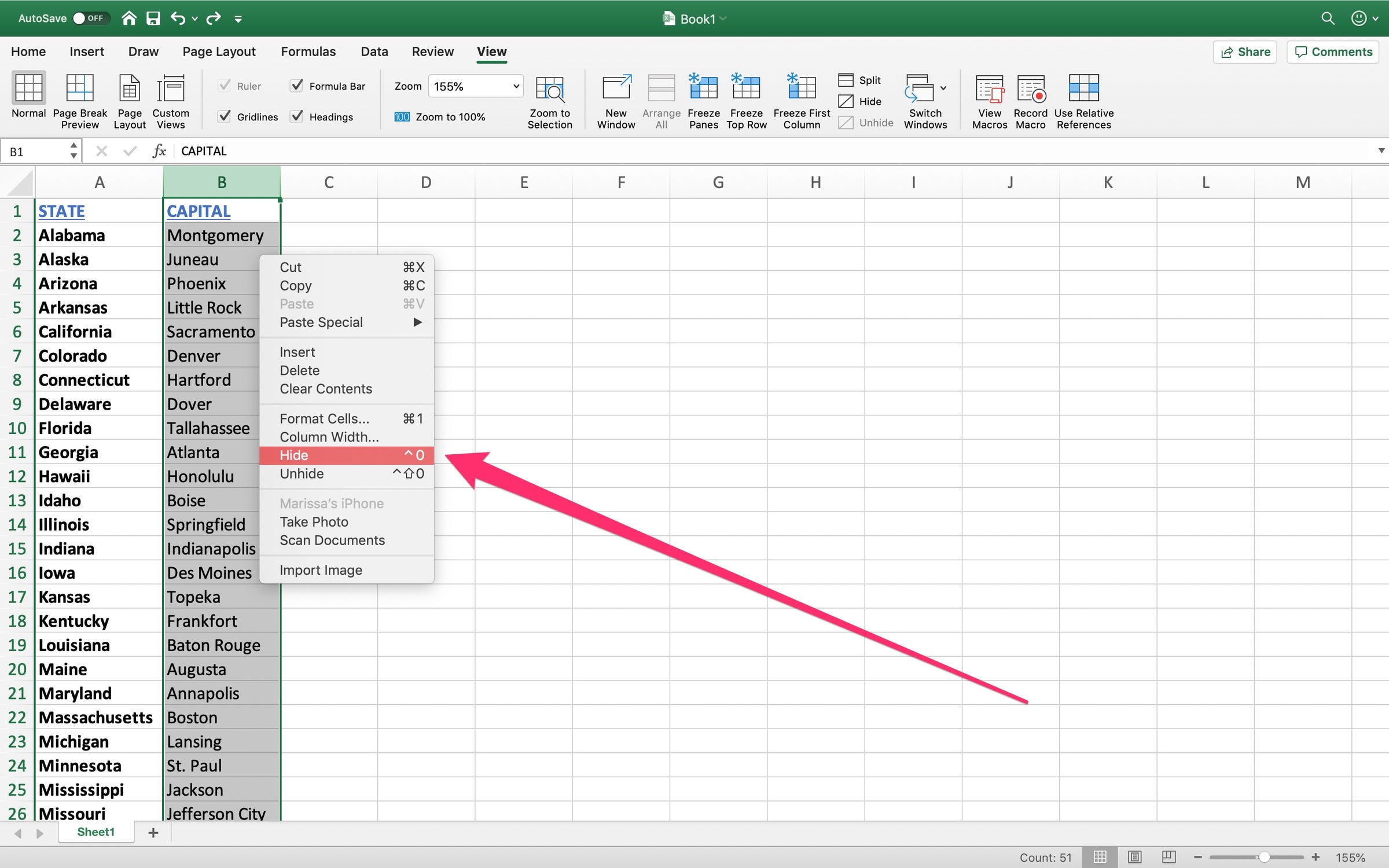1389x868 pixels.
Task: Uncheck the Gridlines checkbox
Action: (x=224, y=116)
